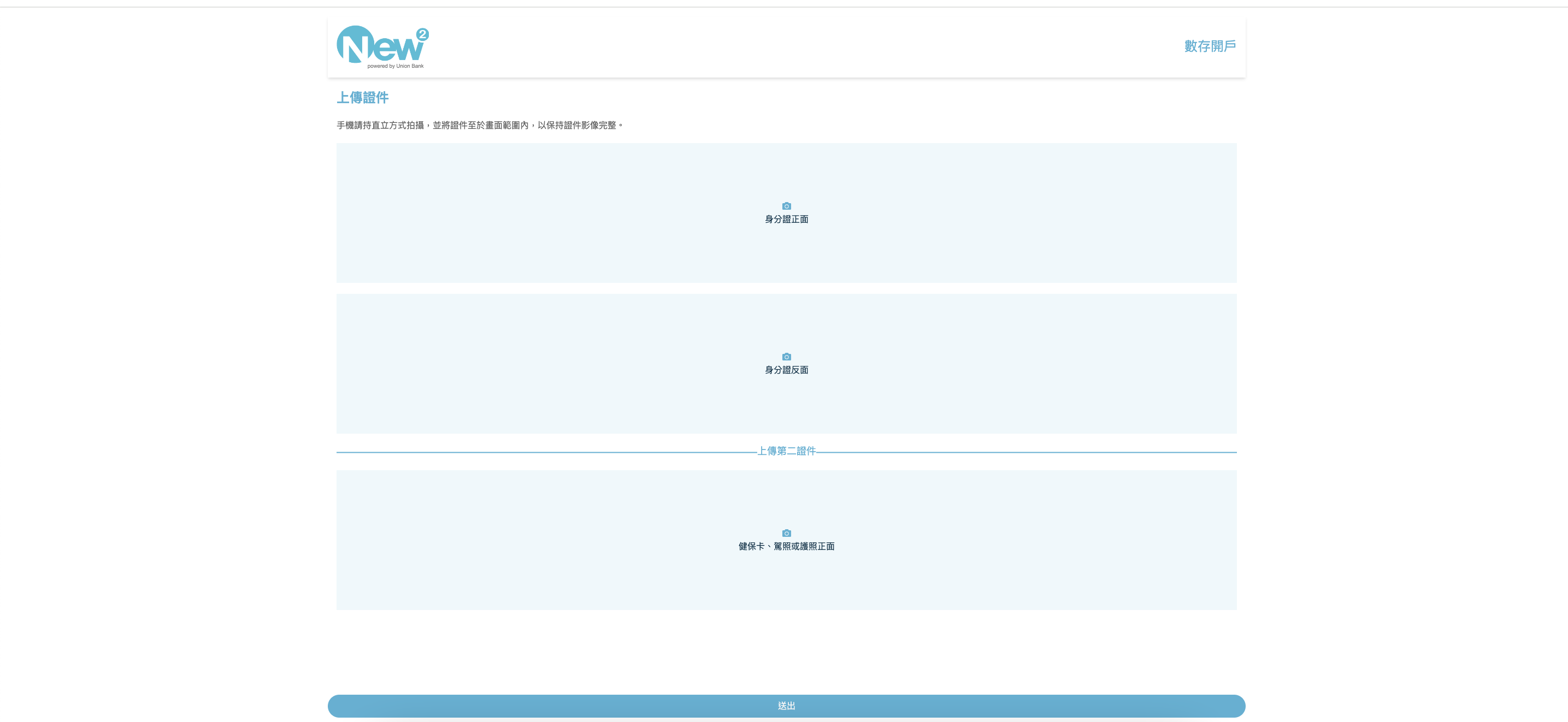Click the camera icon above 身分證反面
Viewport: 1568px width, 722px height.
pos(786,357)
